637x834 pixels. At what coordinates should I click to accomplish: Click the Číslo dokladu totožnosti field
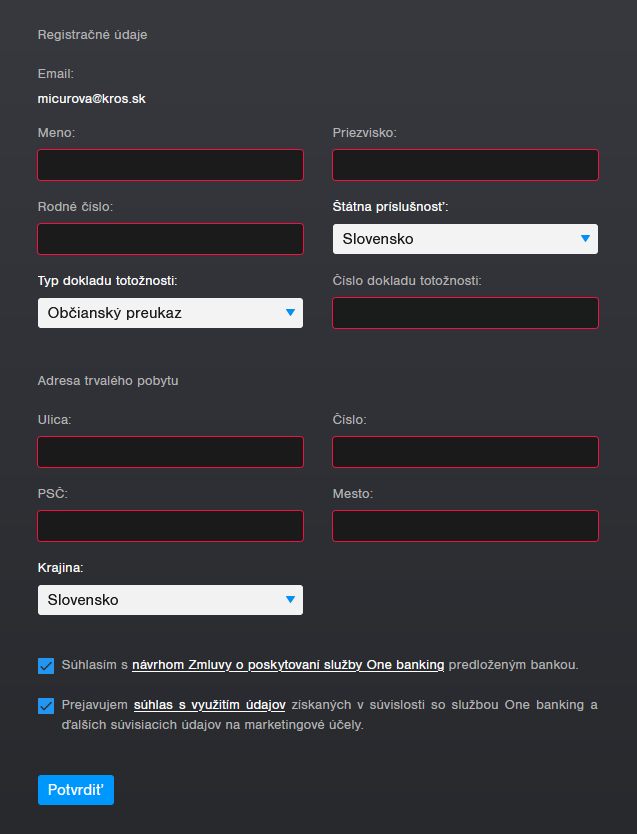(x=465, y=313)
